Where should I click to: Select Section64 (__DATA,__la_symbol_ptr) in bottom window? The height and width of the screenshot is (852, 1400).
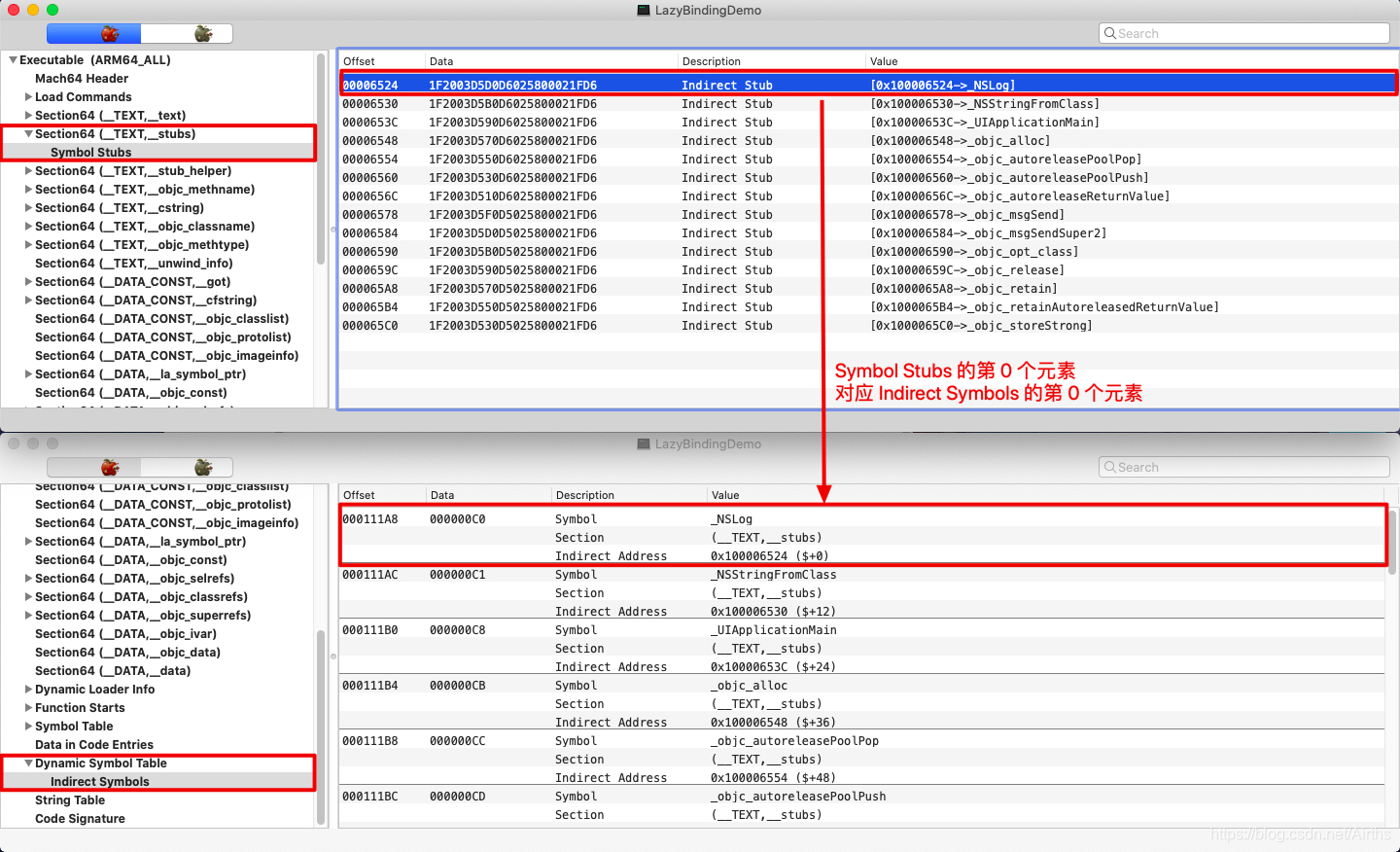pos(141,542)
